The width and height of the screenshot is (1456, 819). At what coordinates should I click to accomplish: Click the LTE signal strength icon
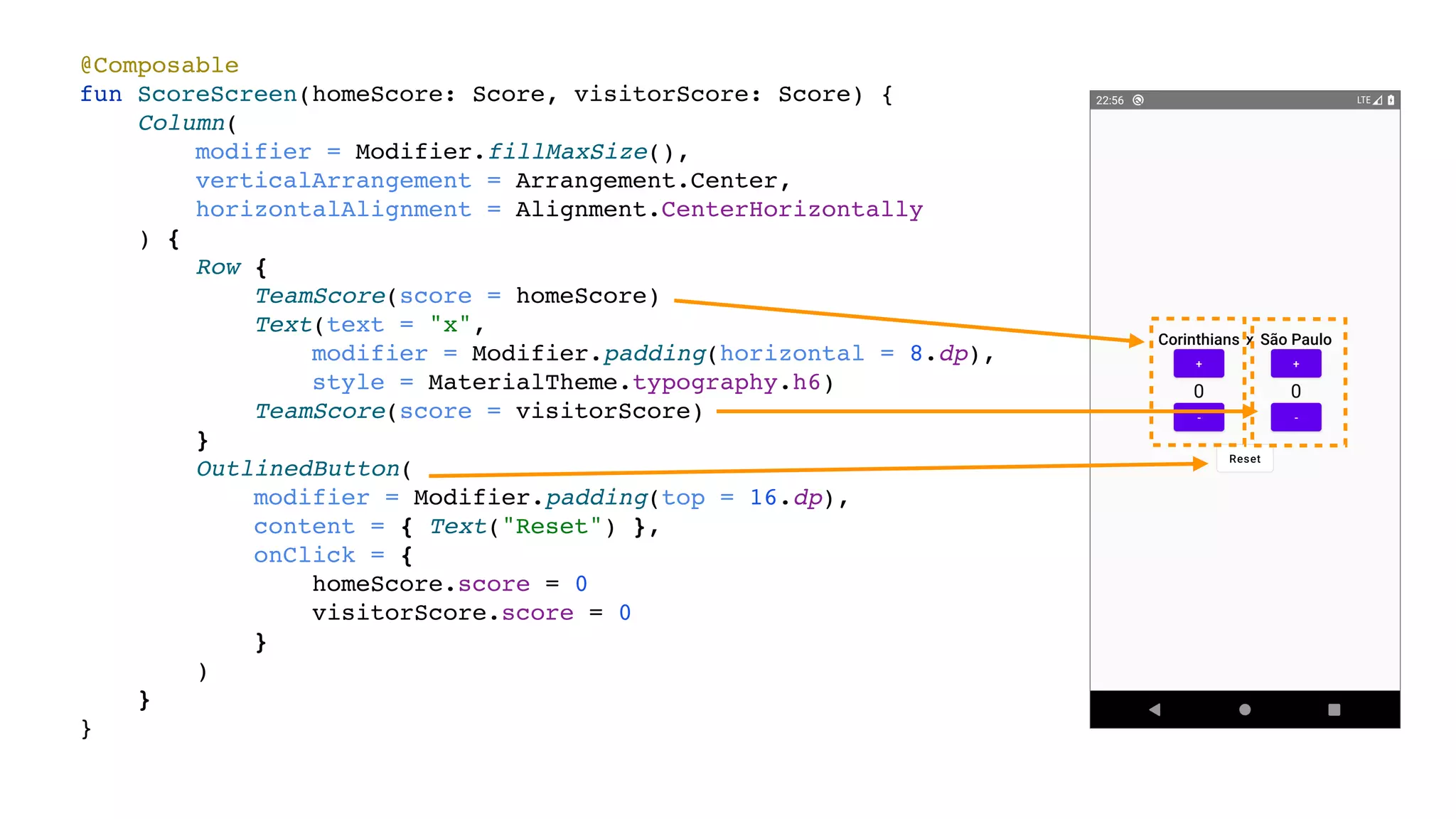[1376, 100]
